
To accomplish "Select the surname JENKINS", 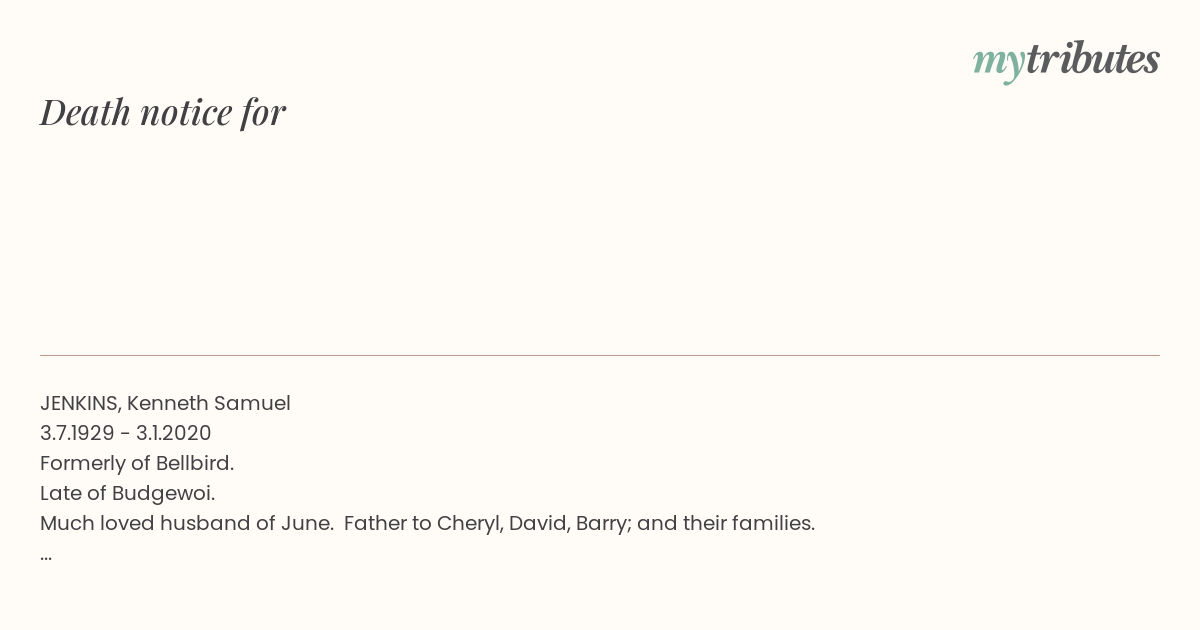I will coord(80,404).
